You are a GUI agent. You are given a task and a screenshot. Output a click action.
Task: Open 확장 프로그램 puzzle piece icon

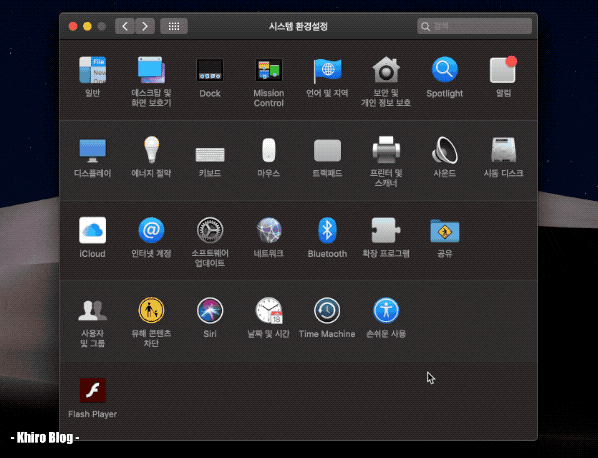pos(386,230)
